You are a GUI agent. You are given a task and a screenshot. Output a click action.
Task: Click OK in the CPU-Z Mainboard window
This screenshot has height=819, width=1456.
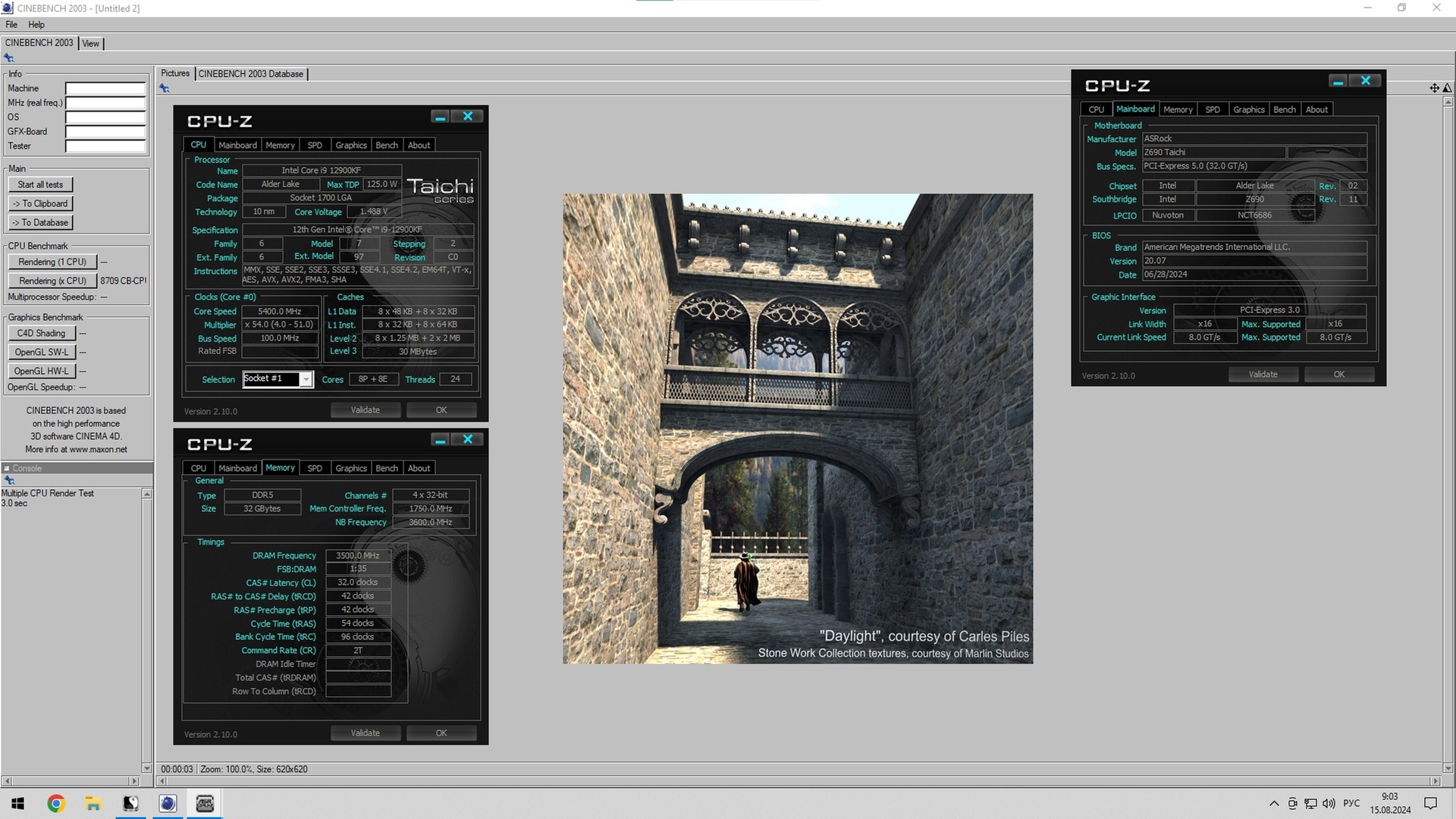coord(1339,375)
